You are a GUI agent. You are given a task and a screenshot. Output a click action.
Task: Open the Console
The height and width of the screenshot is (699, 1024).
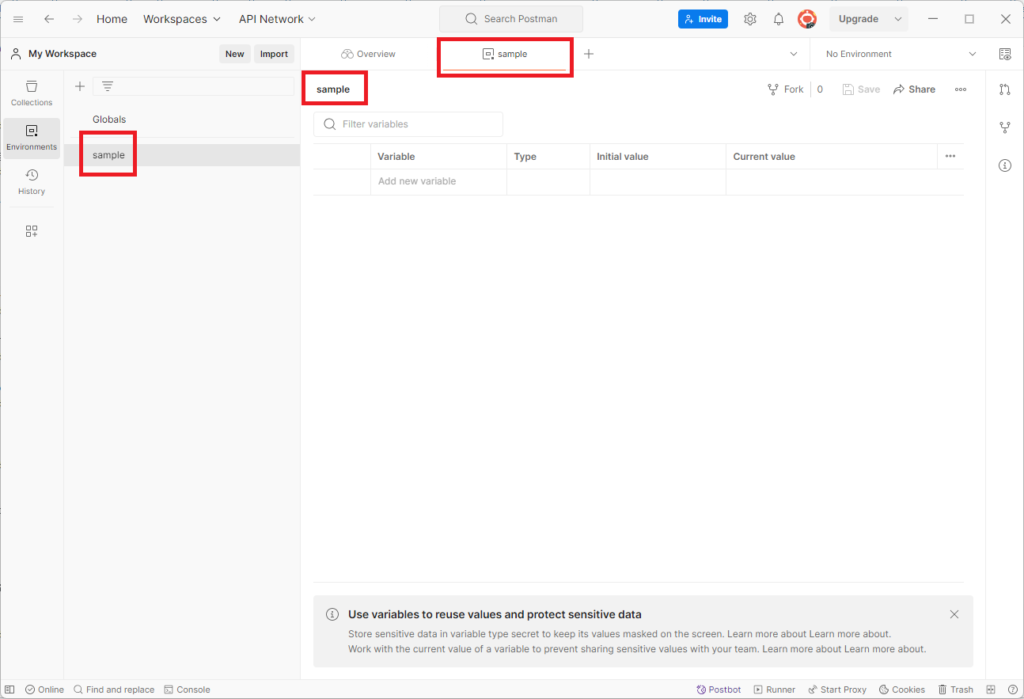click(187, 689)
